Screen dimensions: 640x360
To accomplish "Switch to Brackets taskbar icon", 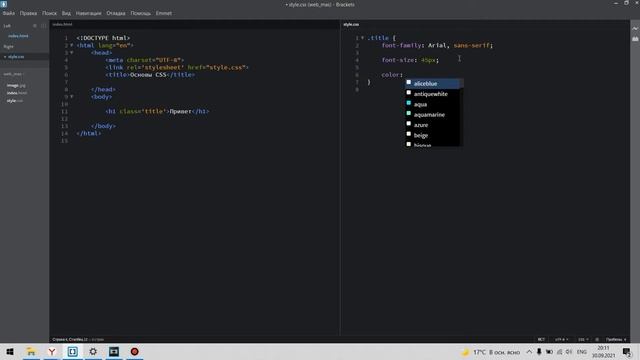I will tap(73, 351).
